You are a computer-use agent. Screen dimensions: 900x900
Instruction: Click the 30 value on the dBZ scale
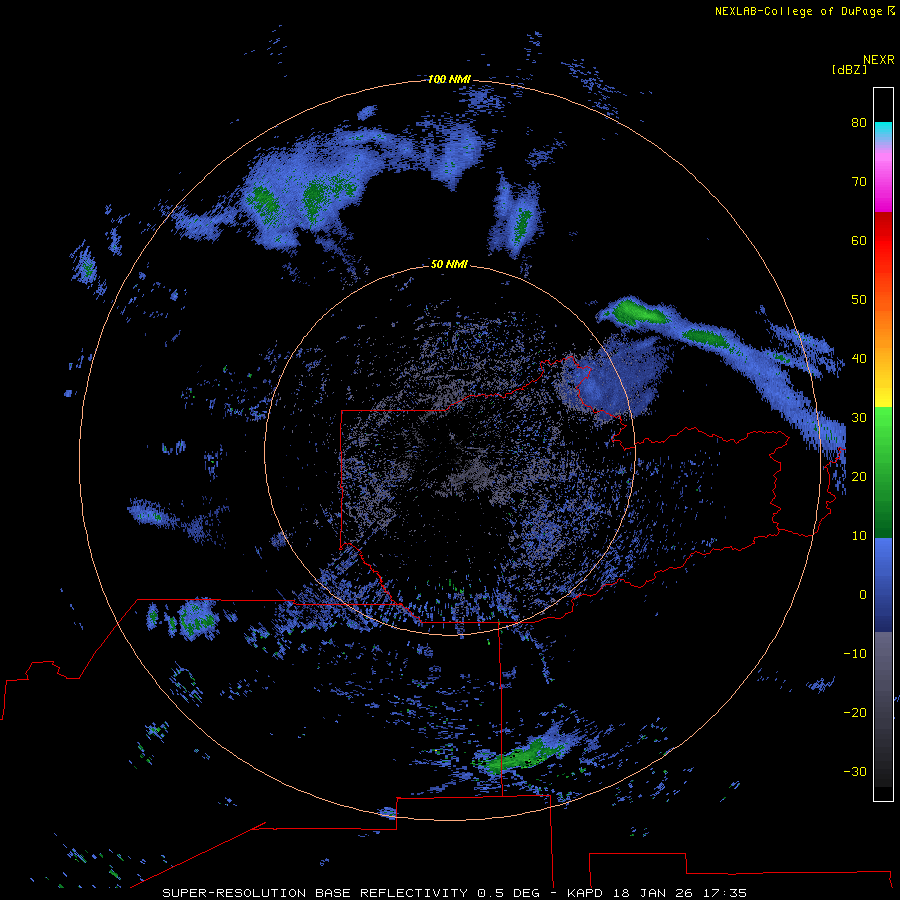tap(859, 418)
